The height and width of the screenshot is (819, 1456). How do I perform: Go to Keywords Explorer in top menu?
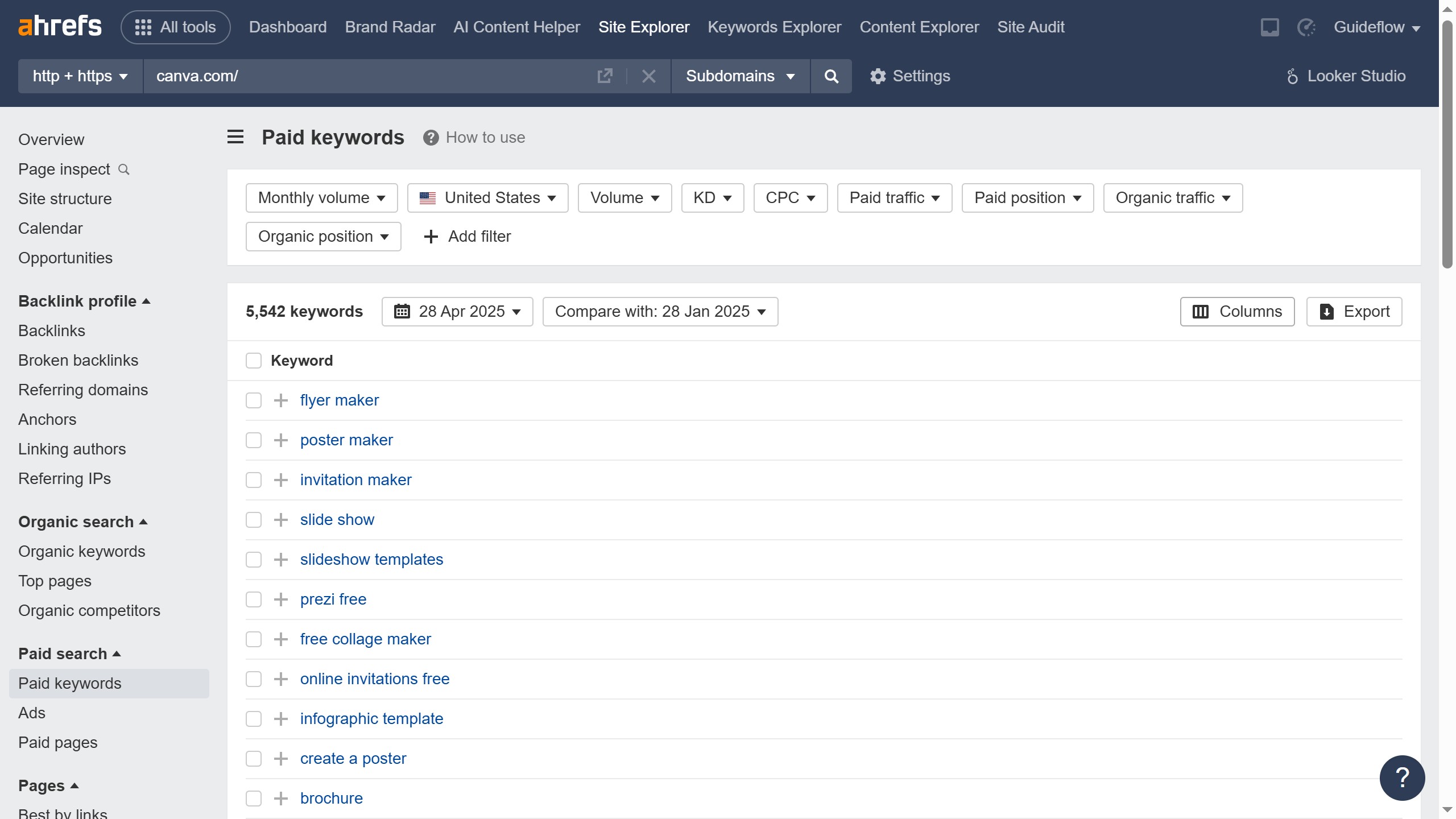coord(774,27)
